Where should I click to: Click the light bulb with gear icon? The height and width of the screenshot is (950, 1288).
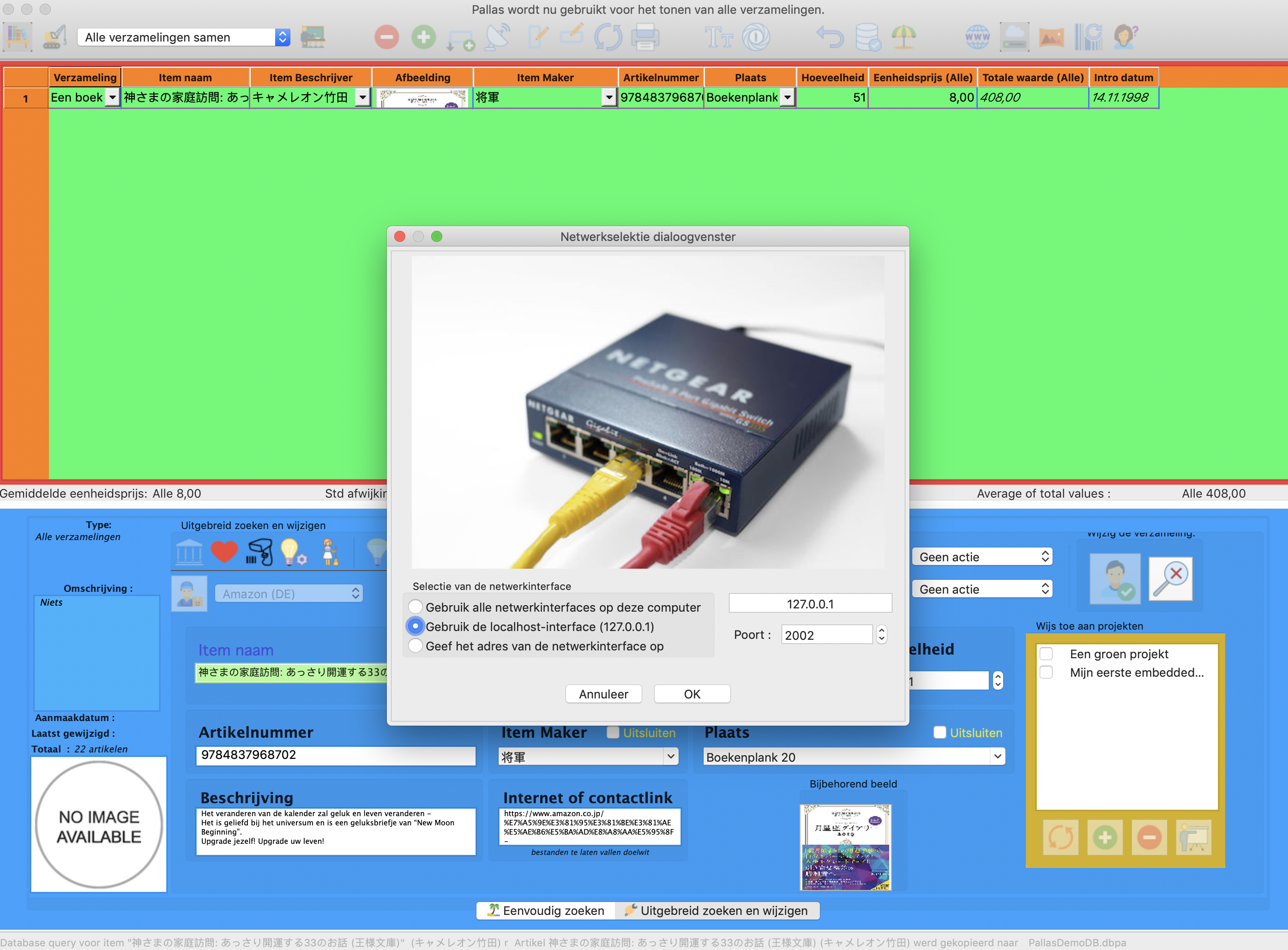pyautogui.click(x=293, y=552)
